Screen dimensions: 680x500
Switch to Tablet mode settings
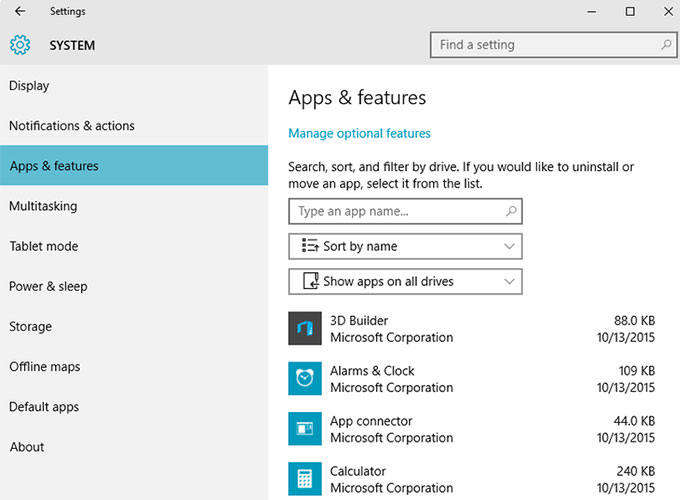134,246
